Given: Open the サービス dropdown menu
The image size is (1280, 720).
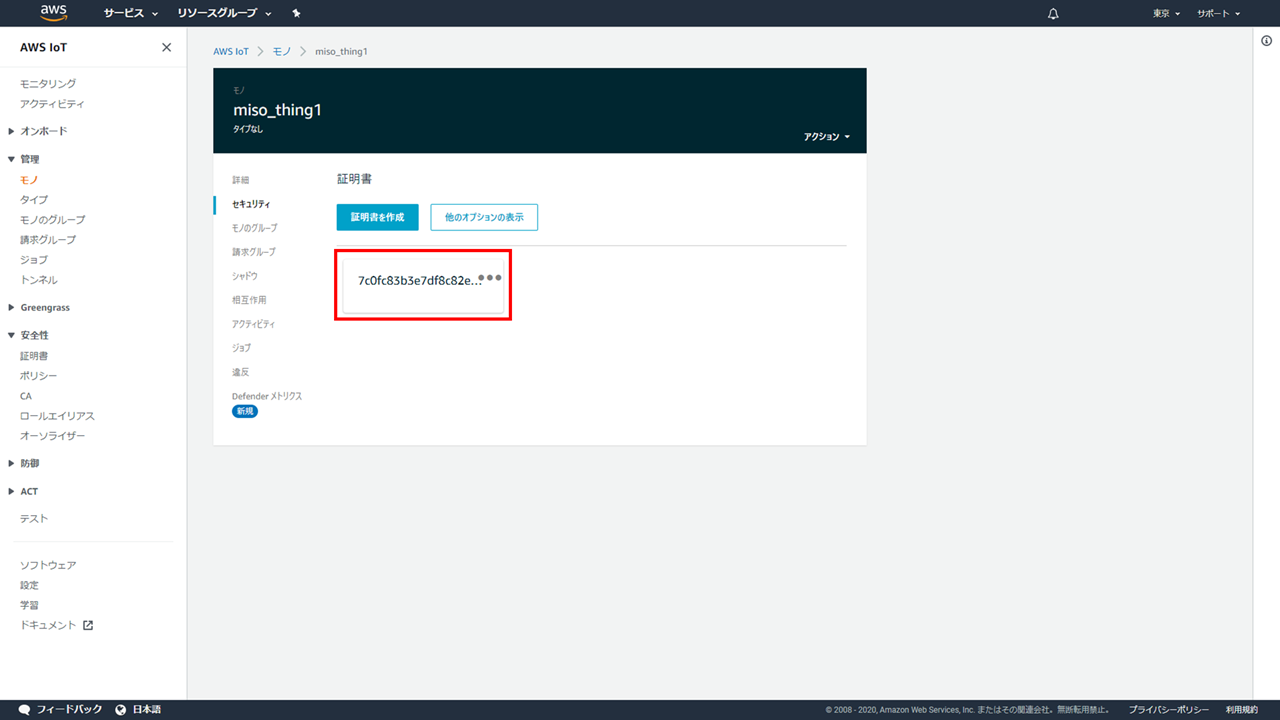Looking at the screenshot, I should click(131, 14).
